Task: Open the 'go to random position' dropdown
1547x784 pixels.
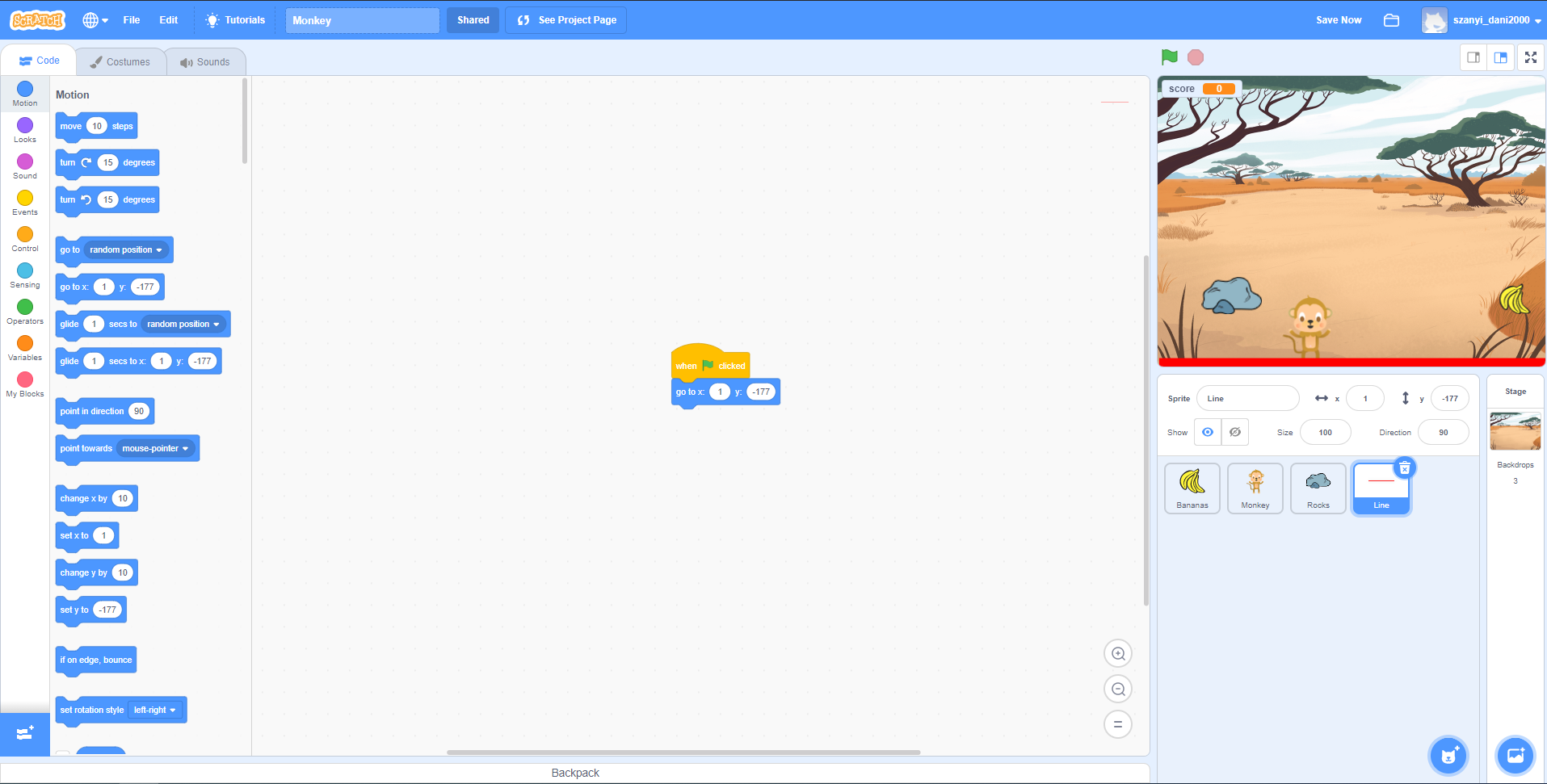Action: (x=126, y=250)
